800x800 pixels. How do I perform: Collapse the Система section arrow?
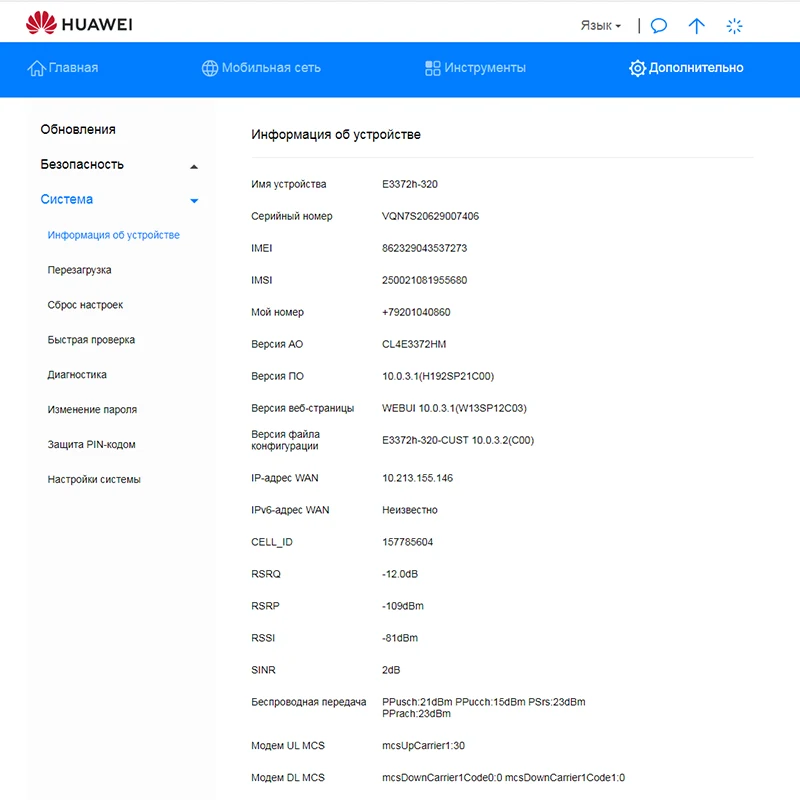[x=194, y=201]
